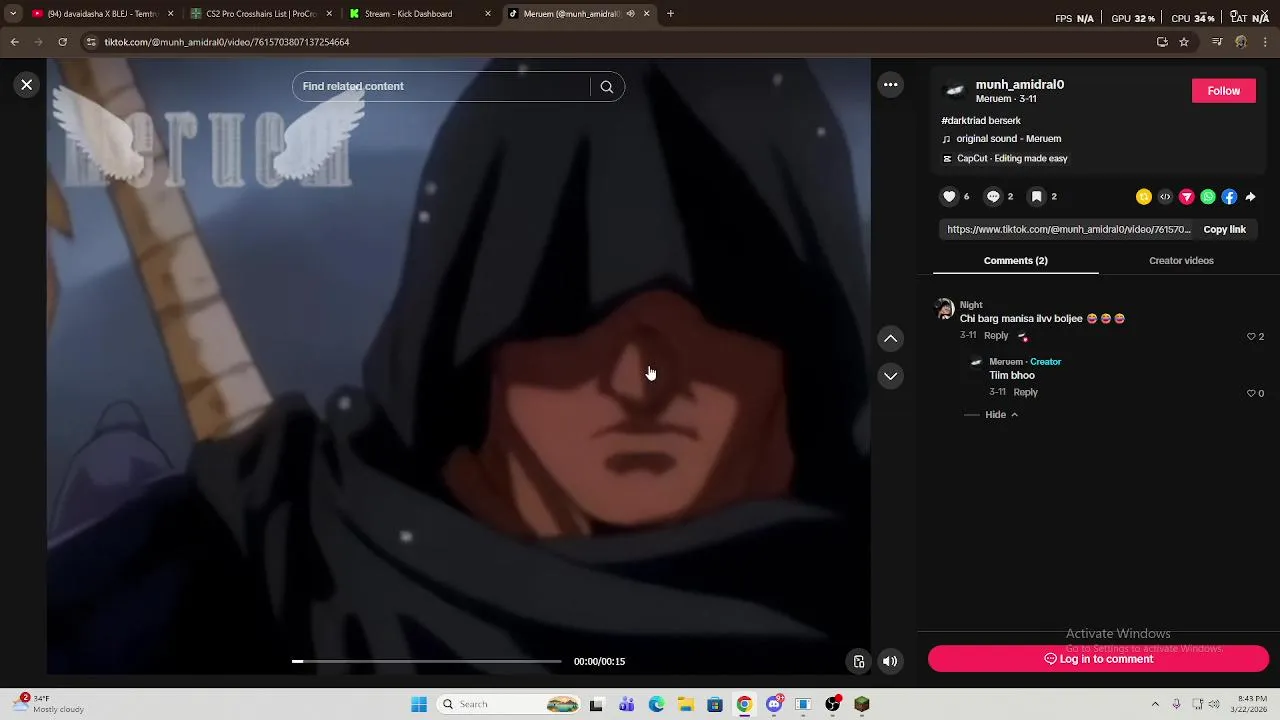Switch to CS2 Pro Crosshairs List tab
The height and width of the screenshot is (720, 1280).
260,14
